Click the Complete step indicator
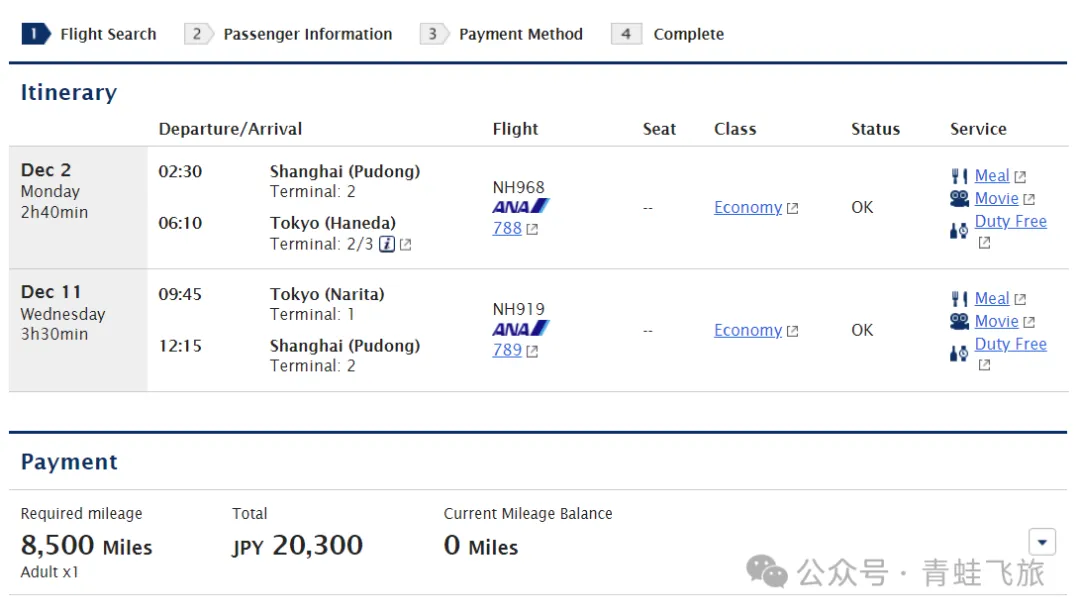 (x=670, y=34)
